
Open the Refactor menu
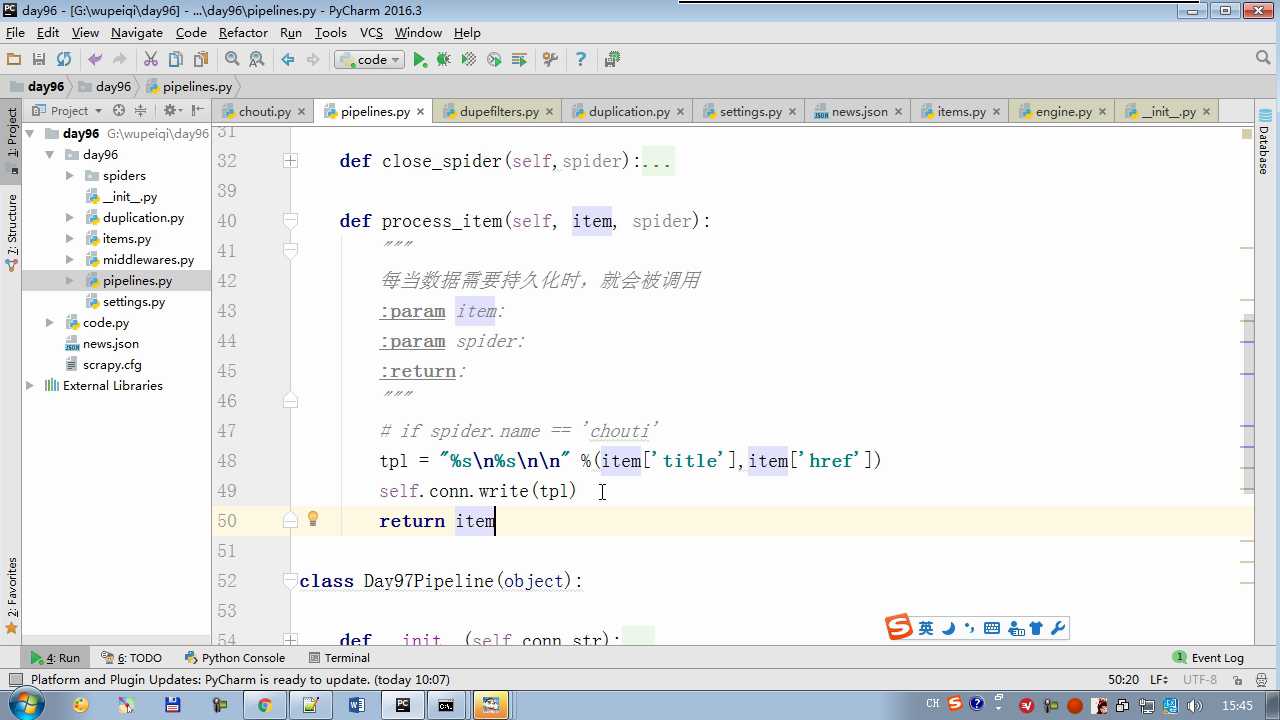tap(243, 33)
